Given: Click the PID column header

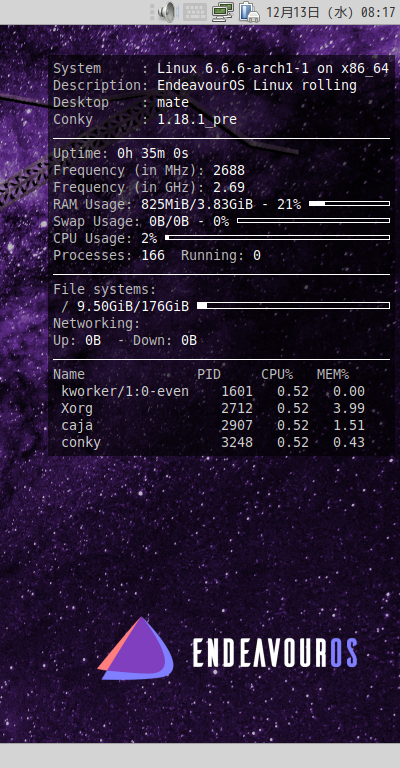Looking at the screenshot, I should click(x=209, y=375).
